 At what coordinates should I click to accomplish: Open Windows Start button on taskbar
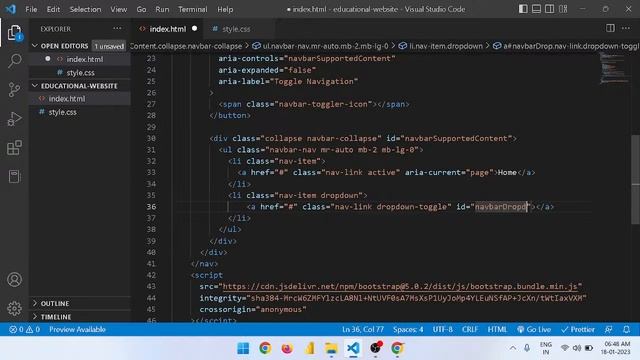click(243, 348)
